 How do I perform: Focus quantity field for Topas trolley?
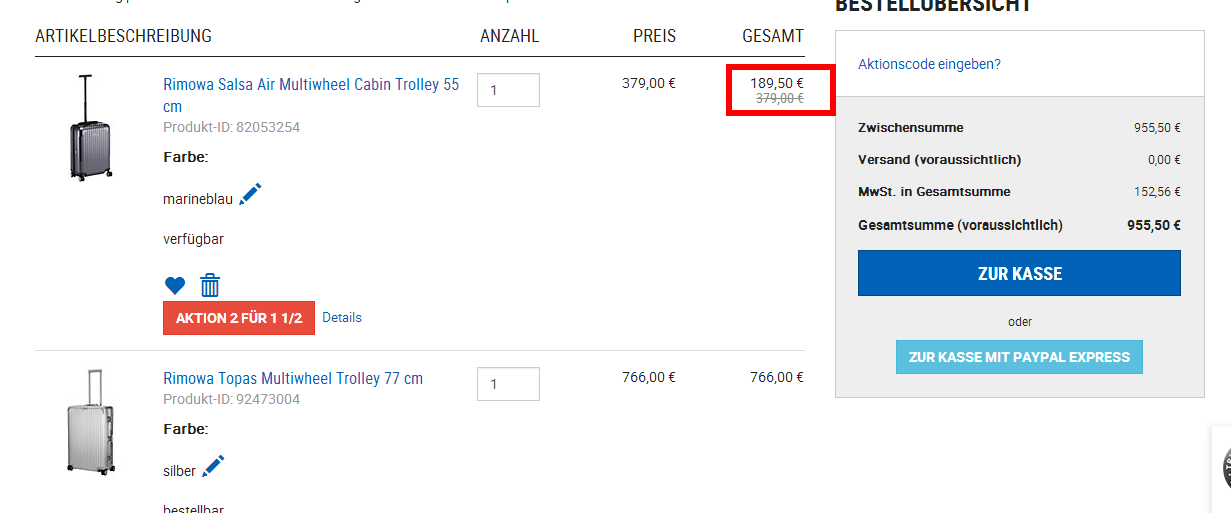click(x=508, y=384)
